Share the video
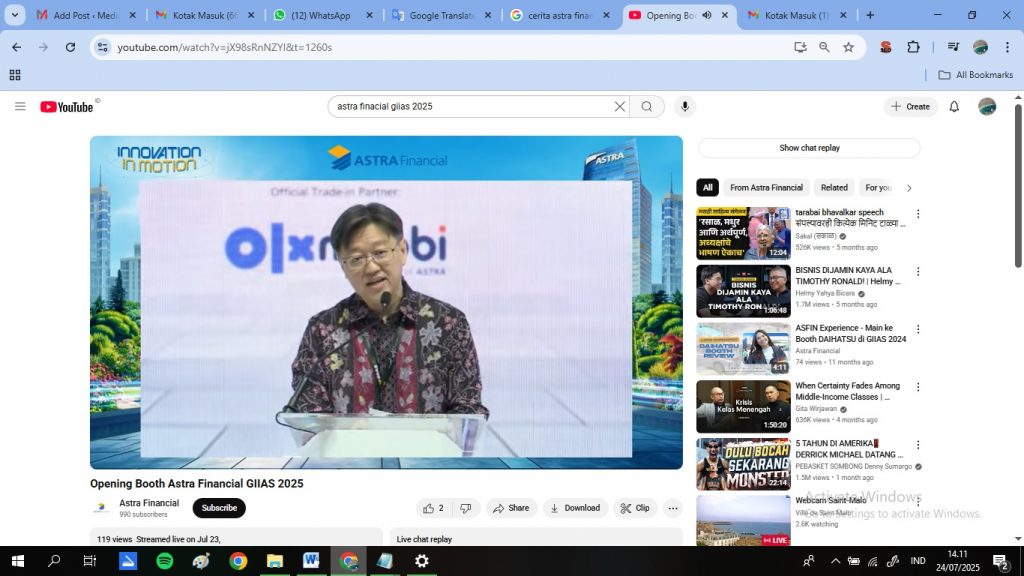This screenshot has height=576, width=1024. point(511,508)
